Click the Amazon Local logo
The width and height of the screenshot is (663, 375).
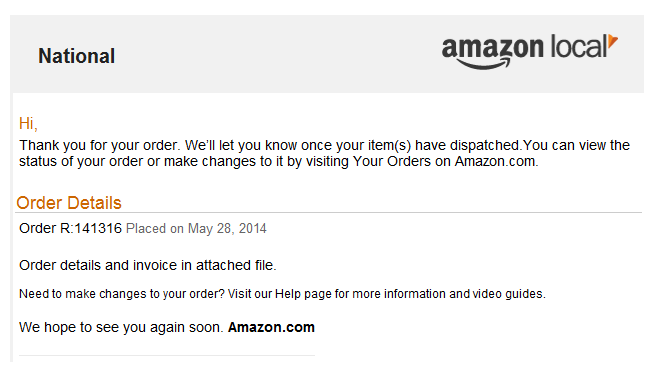click(x=529, y=52)
